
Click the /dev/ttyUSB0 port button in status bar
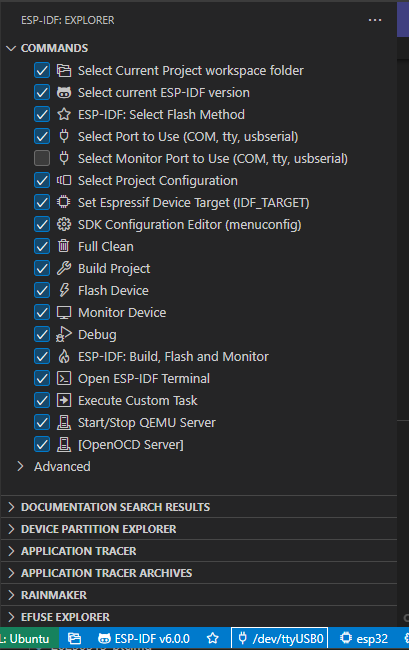280,638
